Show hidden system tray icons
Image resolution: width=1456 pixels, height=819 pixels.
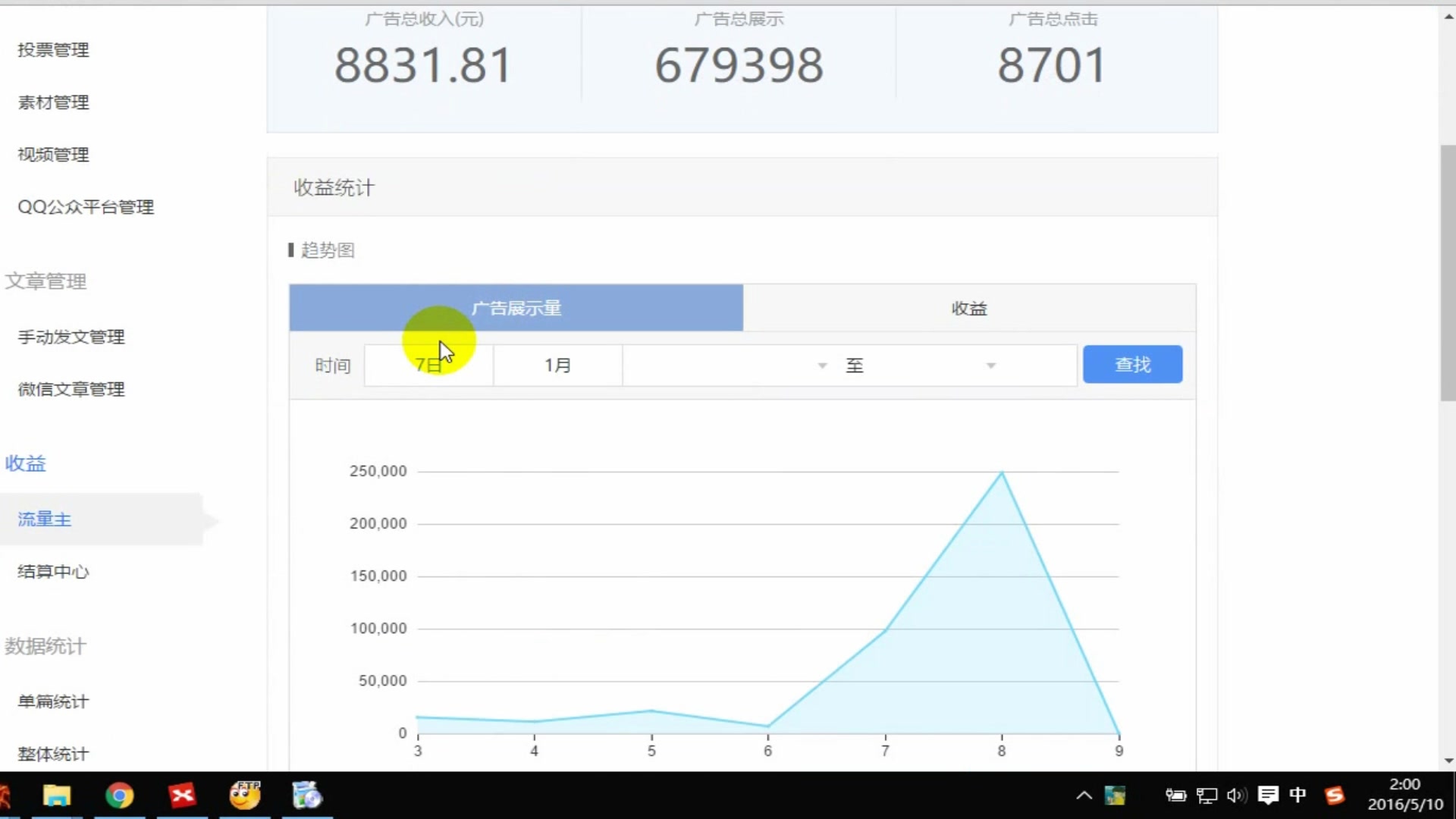coord(1084,795)
